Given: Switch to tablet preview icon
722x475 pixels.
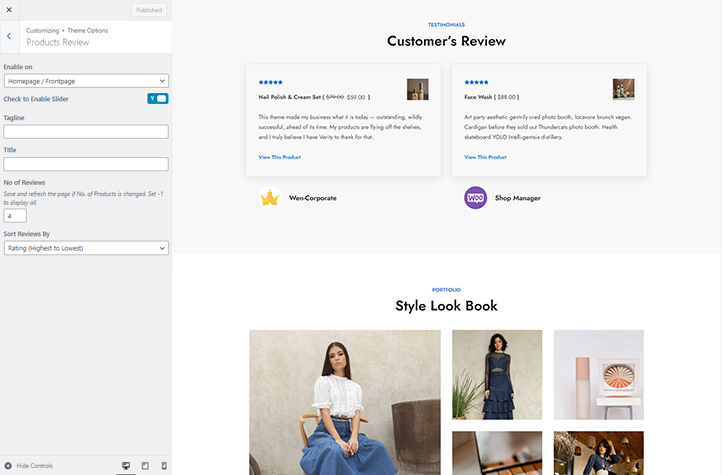Looking at the screenshot, I should coord(145,466).
